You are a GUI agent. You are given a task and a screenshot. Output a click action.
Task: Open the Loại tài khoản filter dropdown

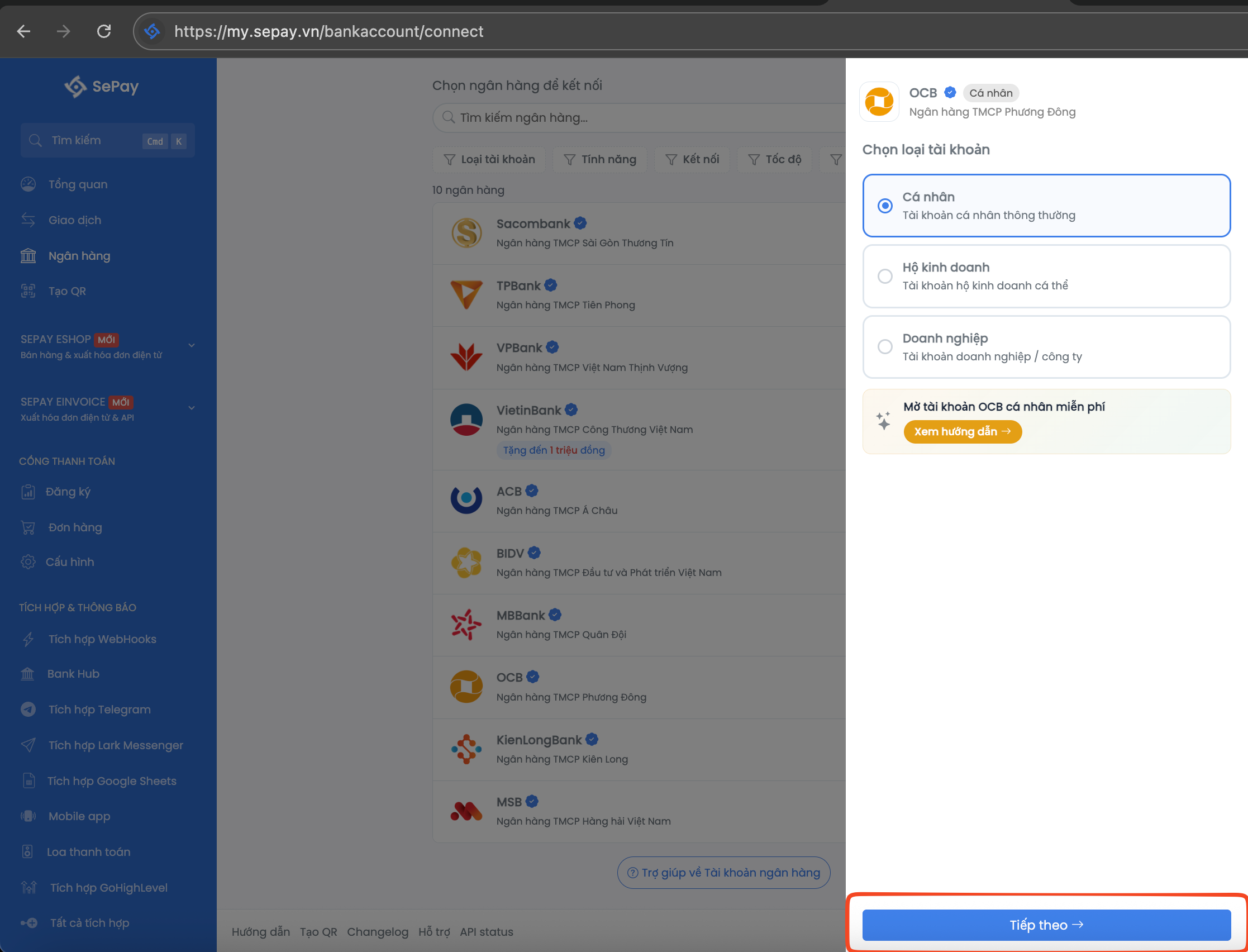click(489, 159)
